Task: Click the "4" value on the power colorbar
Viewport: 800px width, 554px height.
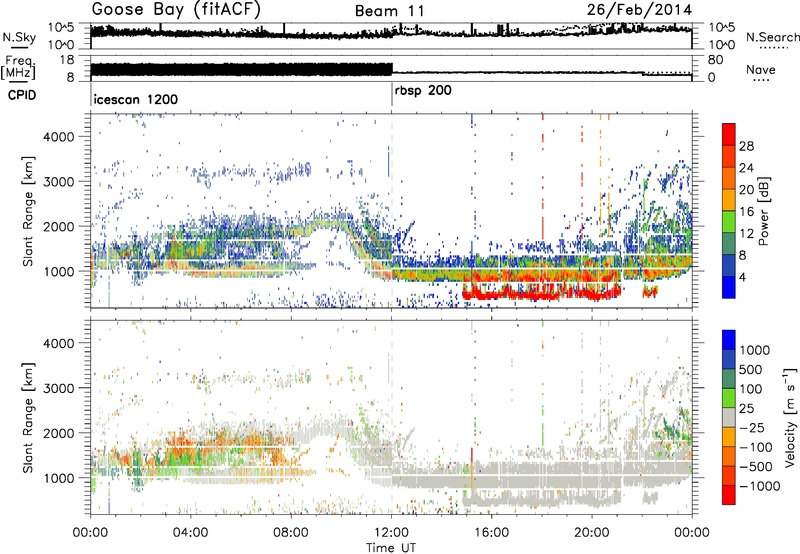Action: point(743,278)
